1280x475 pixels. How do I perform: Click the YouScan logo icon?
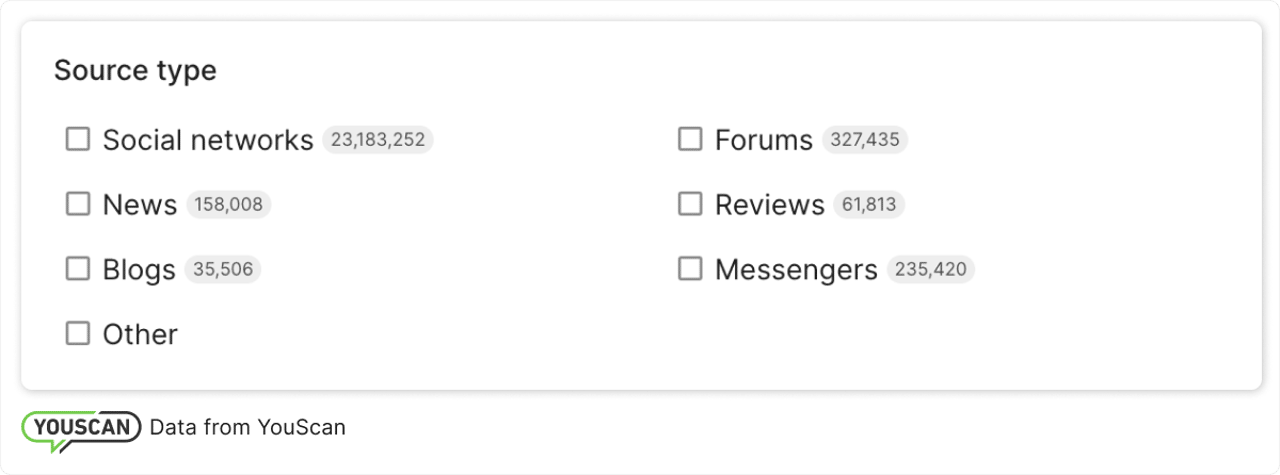coord(81,429)
